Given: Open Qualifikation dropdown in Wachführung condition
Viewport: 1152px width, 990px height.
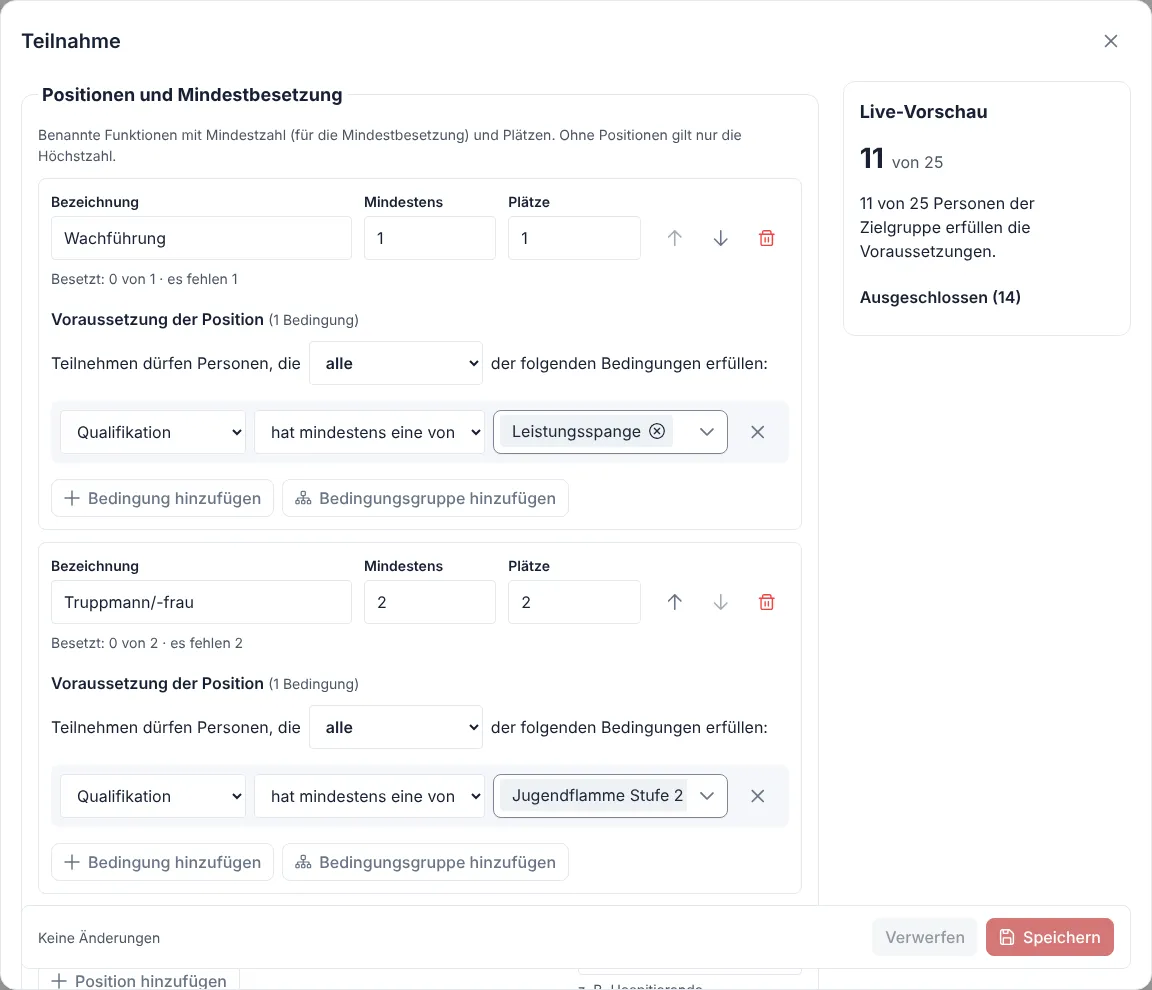Looking at the screenshot, I should pos(153,432).
